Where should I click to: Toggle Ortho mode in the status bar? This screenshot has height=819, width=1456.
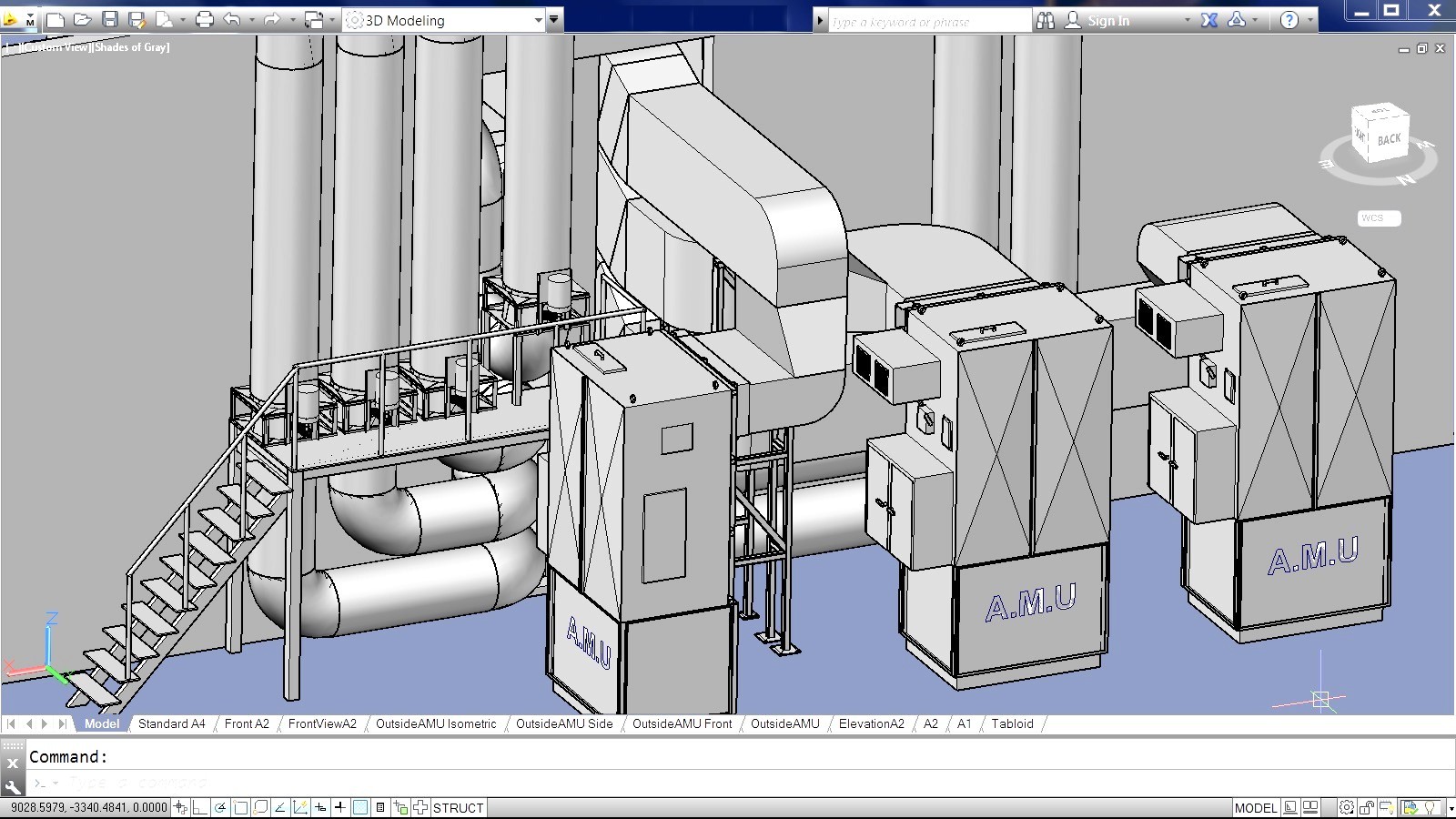click(200, 807)
